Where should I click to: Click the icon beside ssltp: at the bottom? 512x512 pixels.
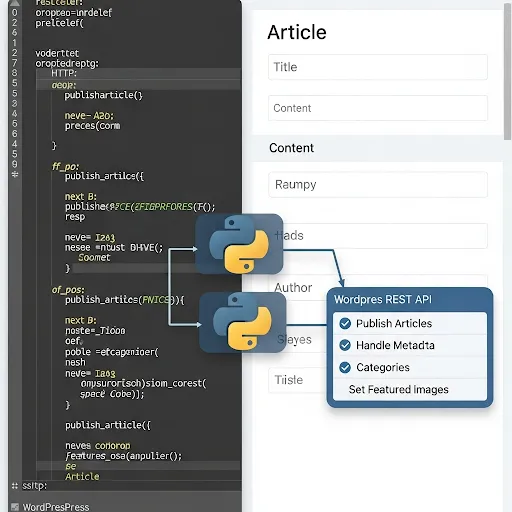(x=15, y=486)
